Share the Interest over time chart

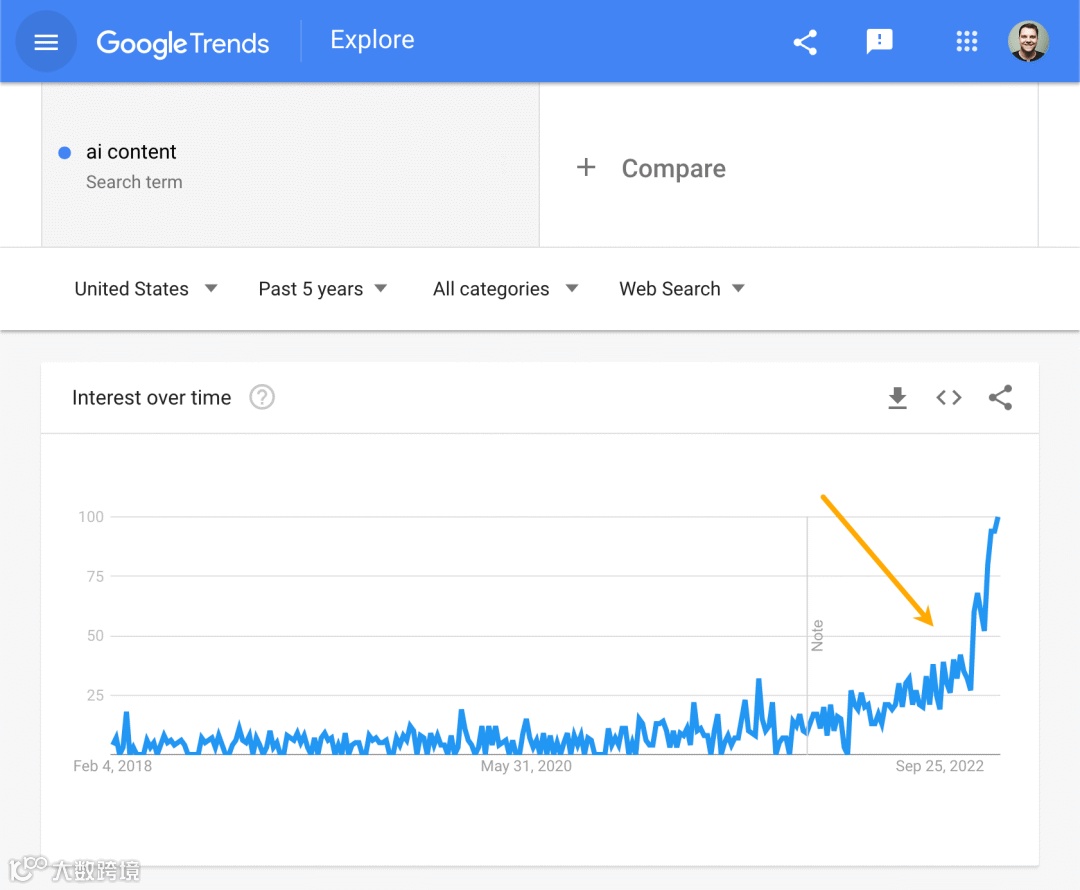tap(1000, 397)
